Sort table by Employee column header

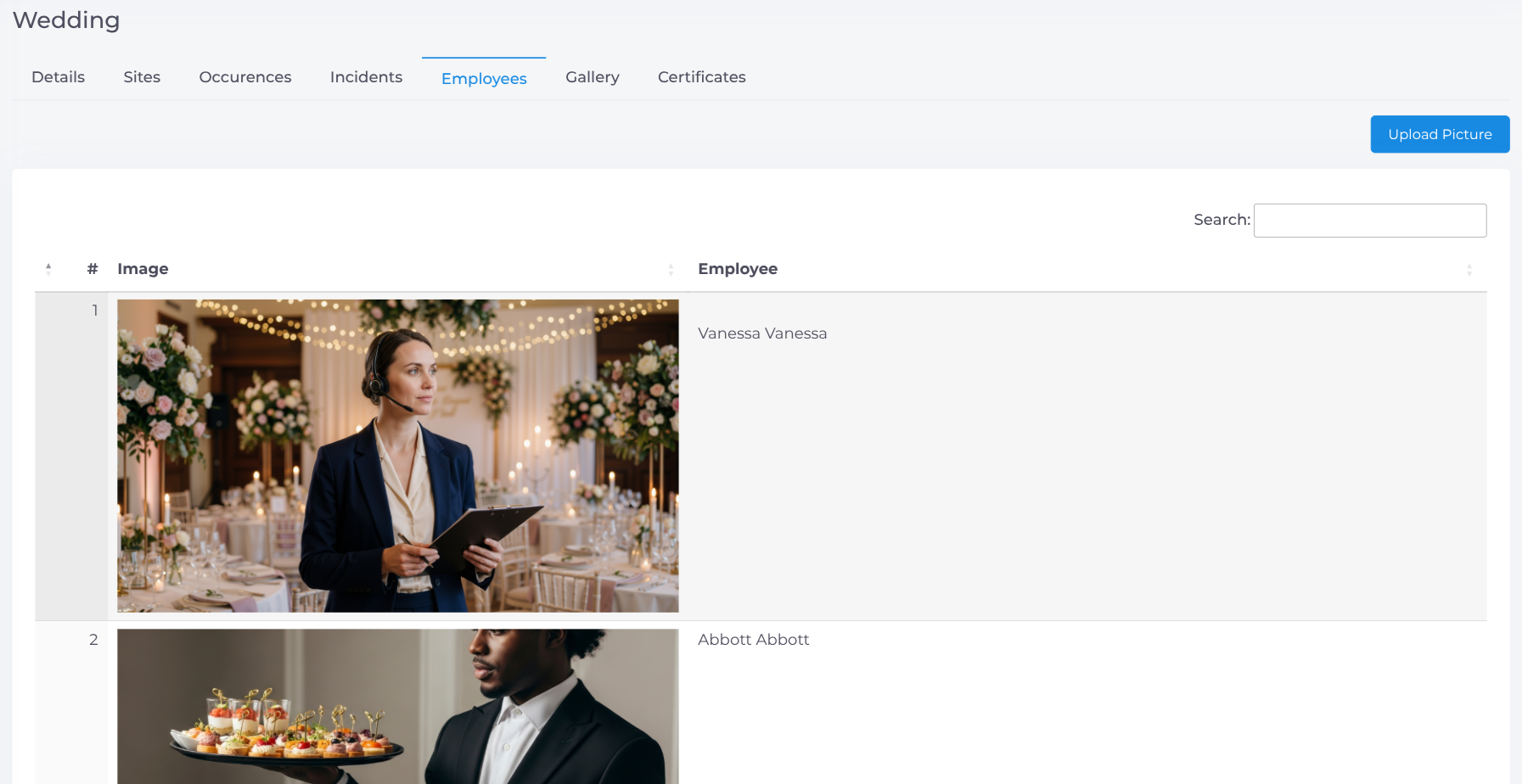tap(1087, 269)
